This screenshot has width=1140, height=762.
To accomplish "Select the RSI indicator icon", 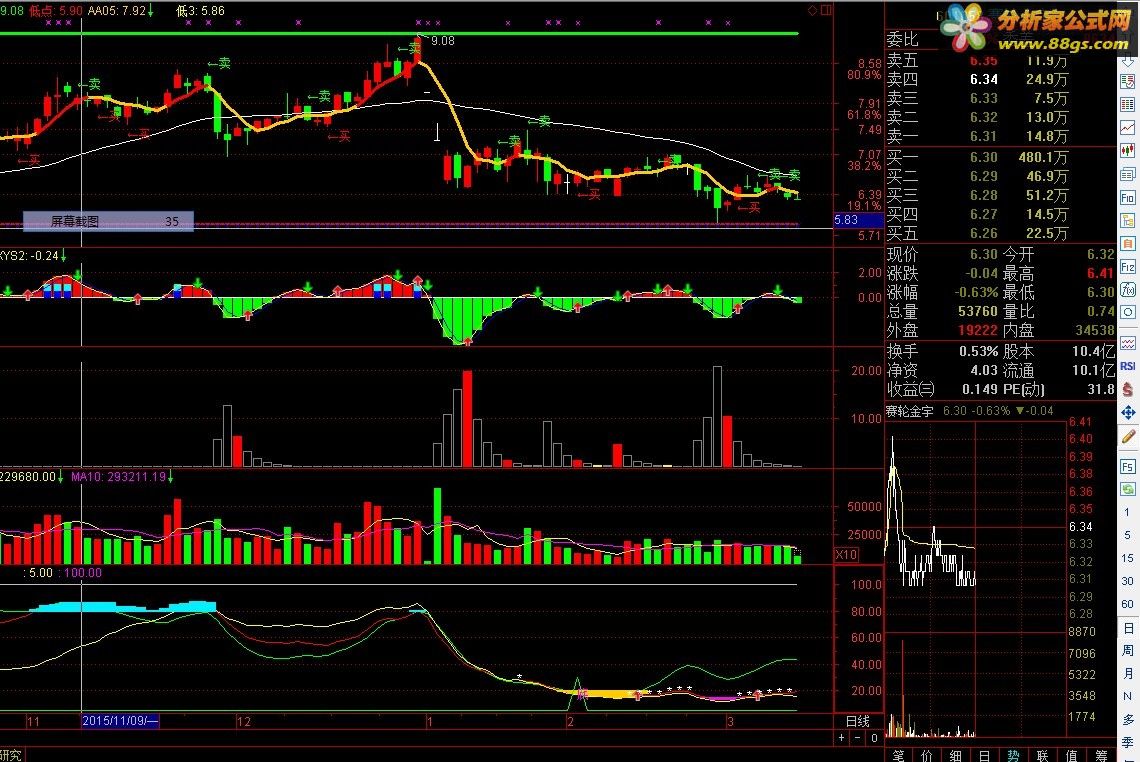I will coord(1128,366).
